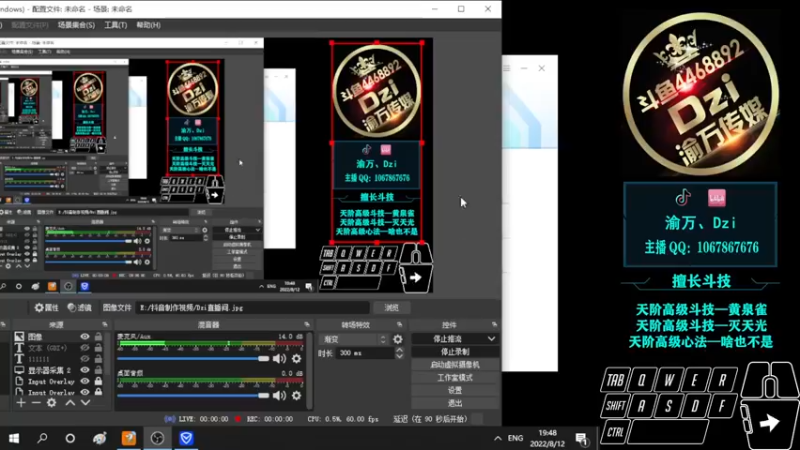Viewport: 800px width, 450px height.
Task: Select the 图像 source type icon
Action: pyautogui.click(x=19, y=336)
